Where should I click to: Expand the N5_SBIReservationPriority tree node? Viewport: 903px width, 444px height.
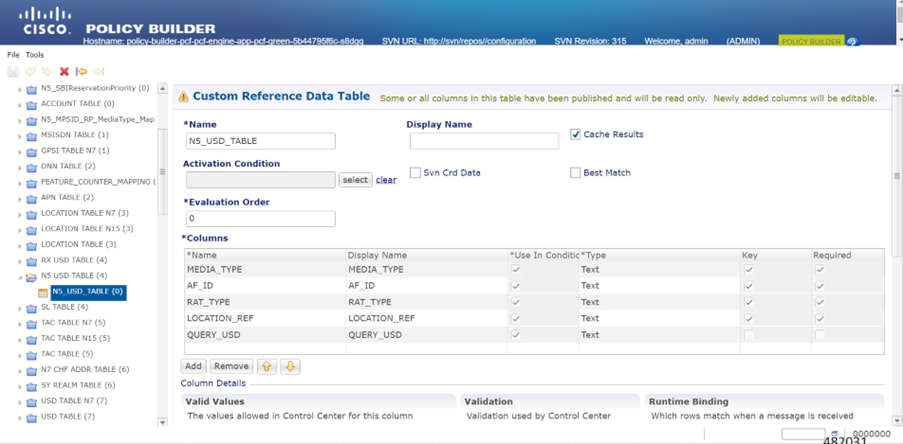pos(20,90)
